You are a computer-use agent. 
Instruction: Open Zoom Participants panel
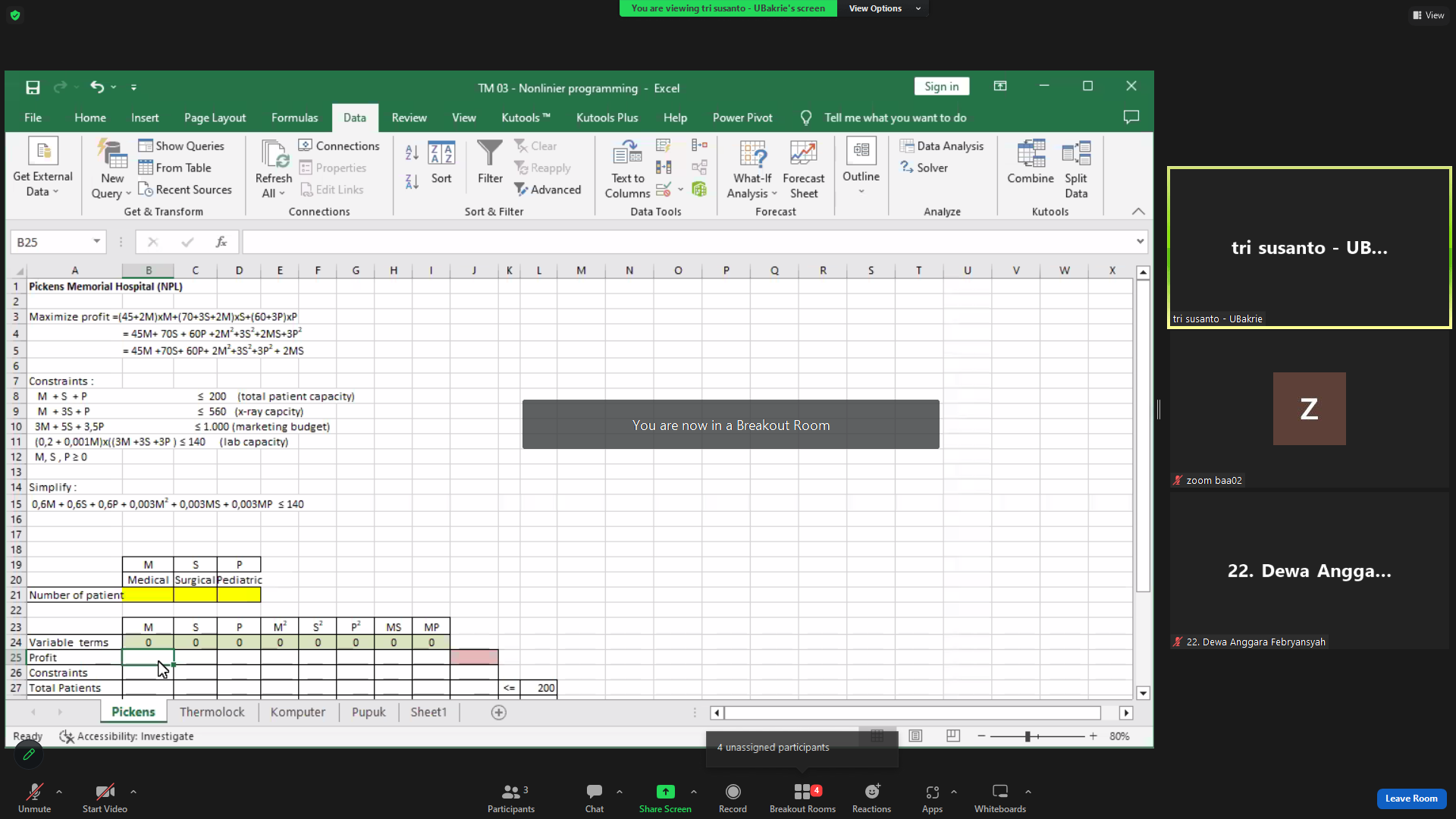tap(511, 798)
